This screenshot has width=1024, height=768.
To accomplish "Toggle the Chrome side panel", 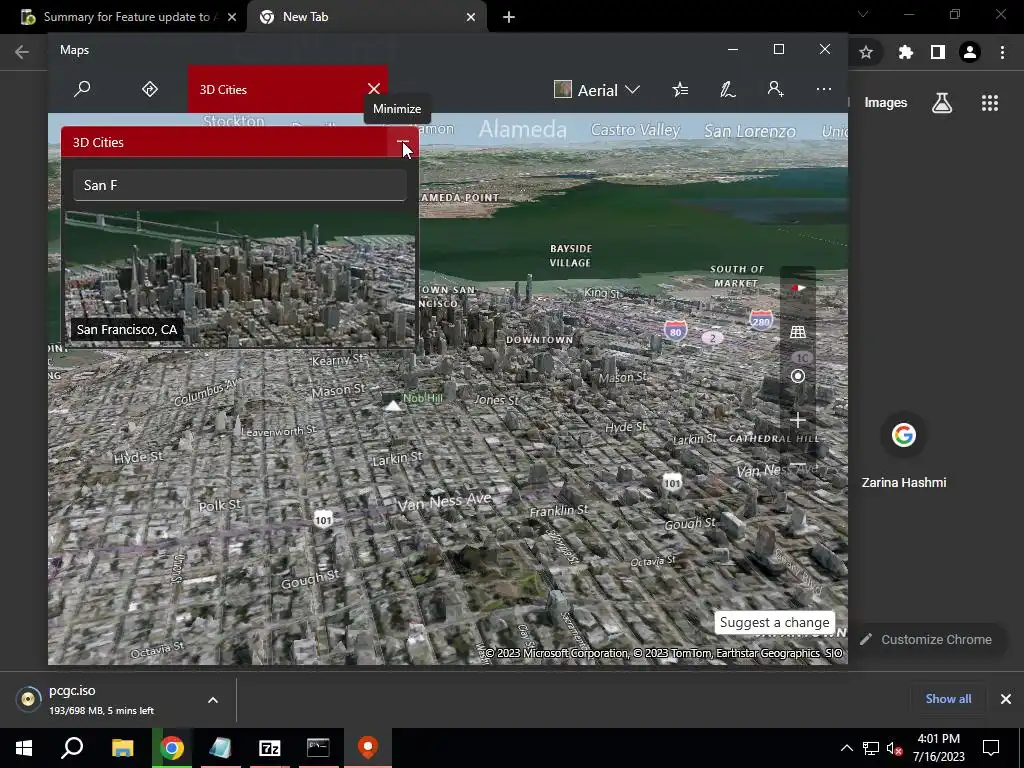I will (x=938, y=52).
